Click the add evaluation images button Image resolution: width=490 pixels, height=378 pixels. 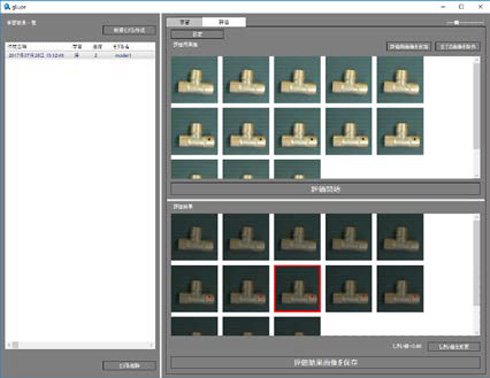[x=409, y=46]
